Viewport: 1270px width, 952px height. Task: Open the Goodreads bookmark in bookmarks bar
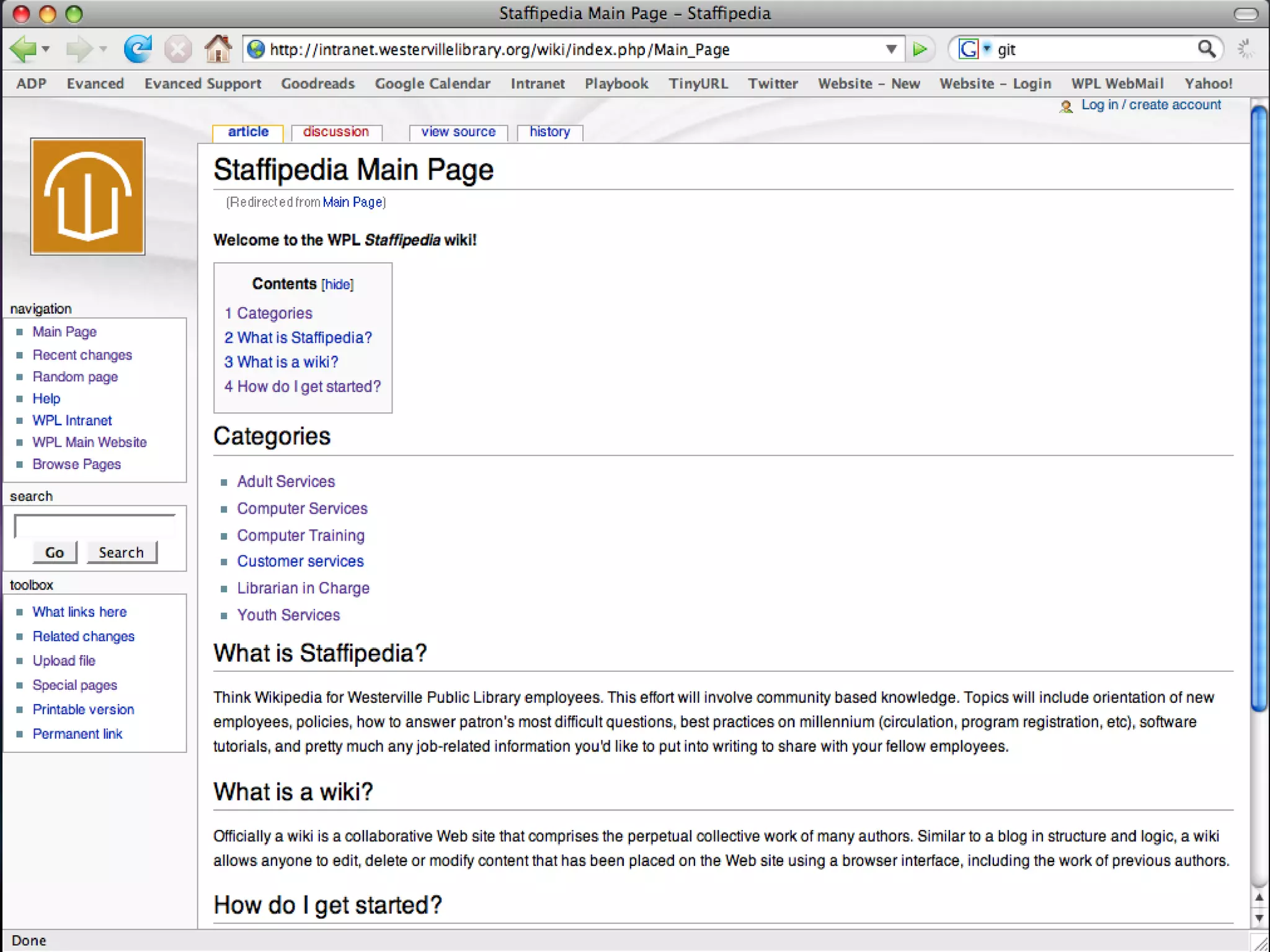[317, 84]
